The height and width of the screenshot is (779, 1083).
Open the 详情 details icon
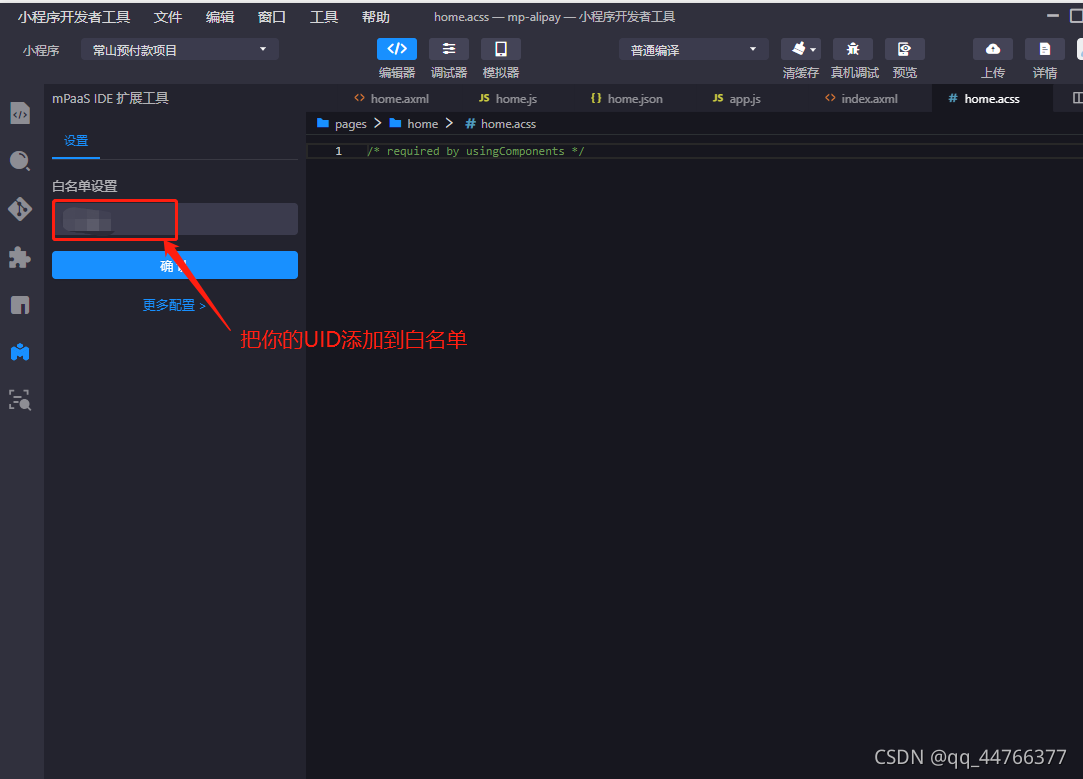(1044, 49)
